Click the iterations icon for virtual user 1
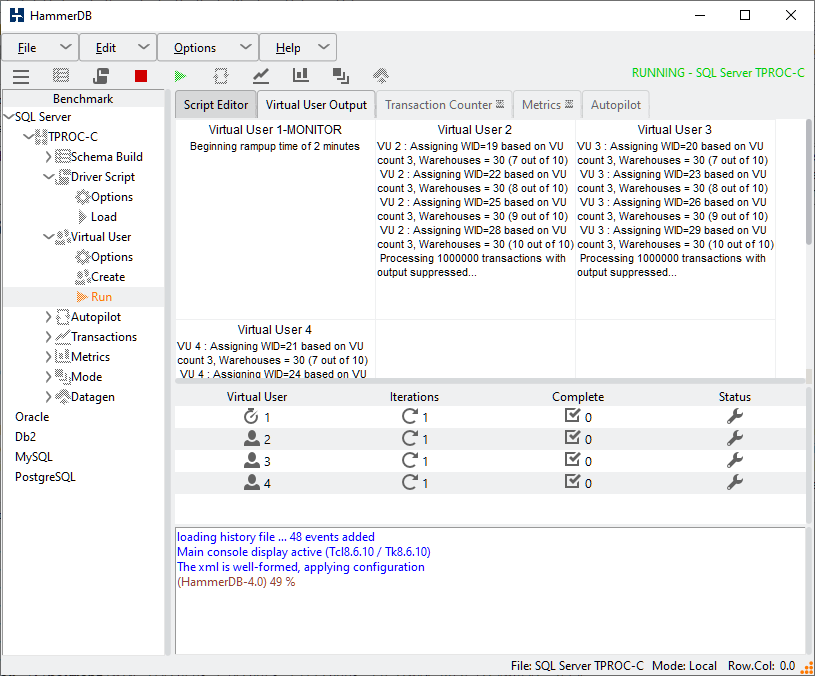This screenshot has width=815, height=676. tap(409, 416)
